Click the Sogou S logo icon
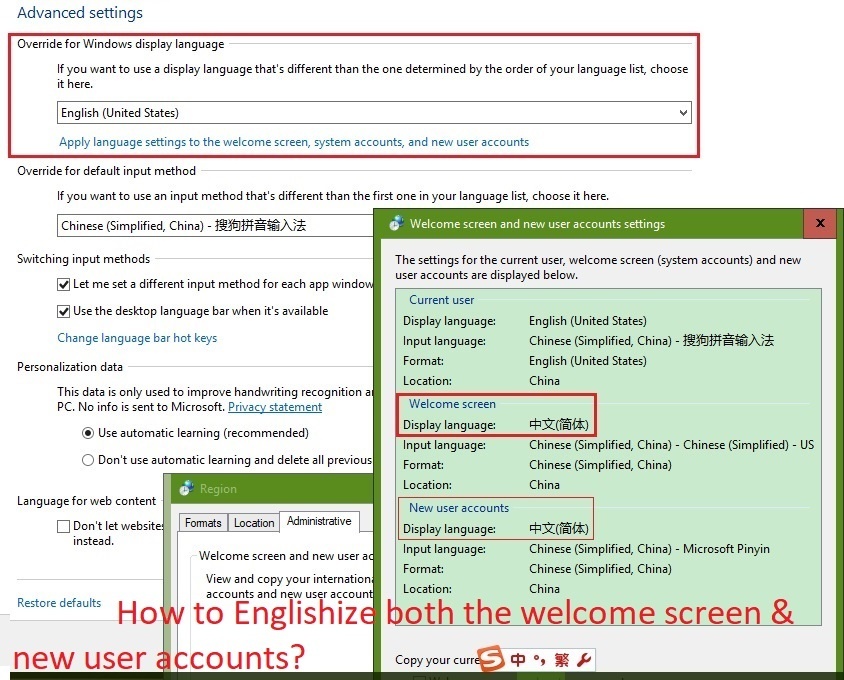The image size is (844, 680). tap(491, 658)
